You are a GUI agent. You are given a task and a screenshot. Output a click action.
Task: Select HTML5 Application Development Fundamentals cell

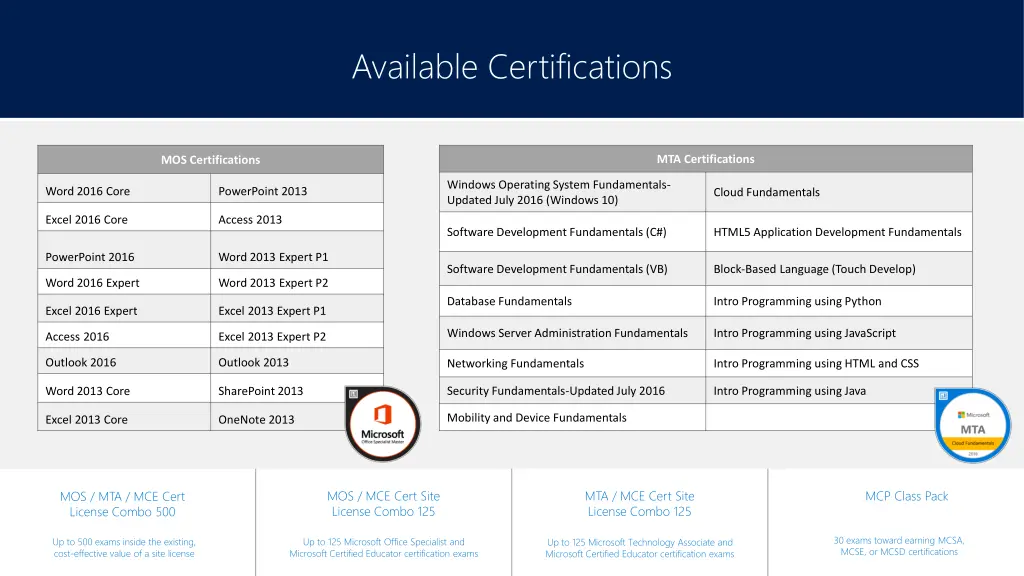839,232
